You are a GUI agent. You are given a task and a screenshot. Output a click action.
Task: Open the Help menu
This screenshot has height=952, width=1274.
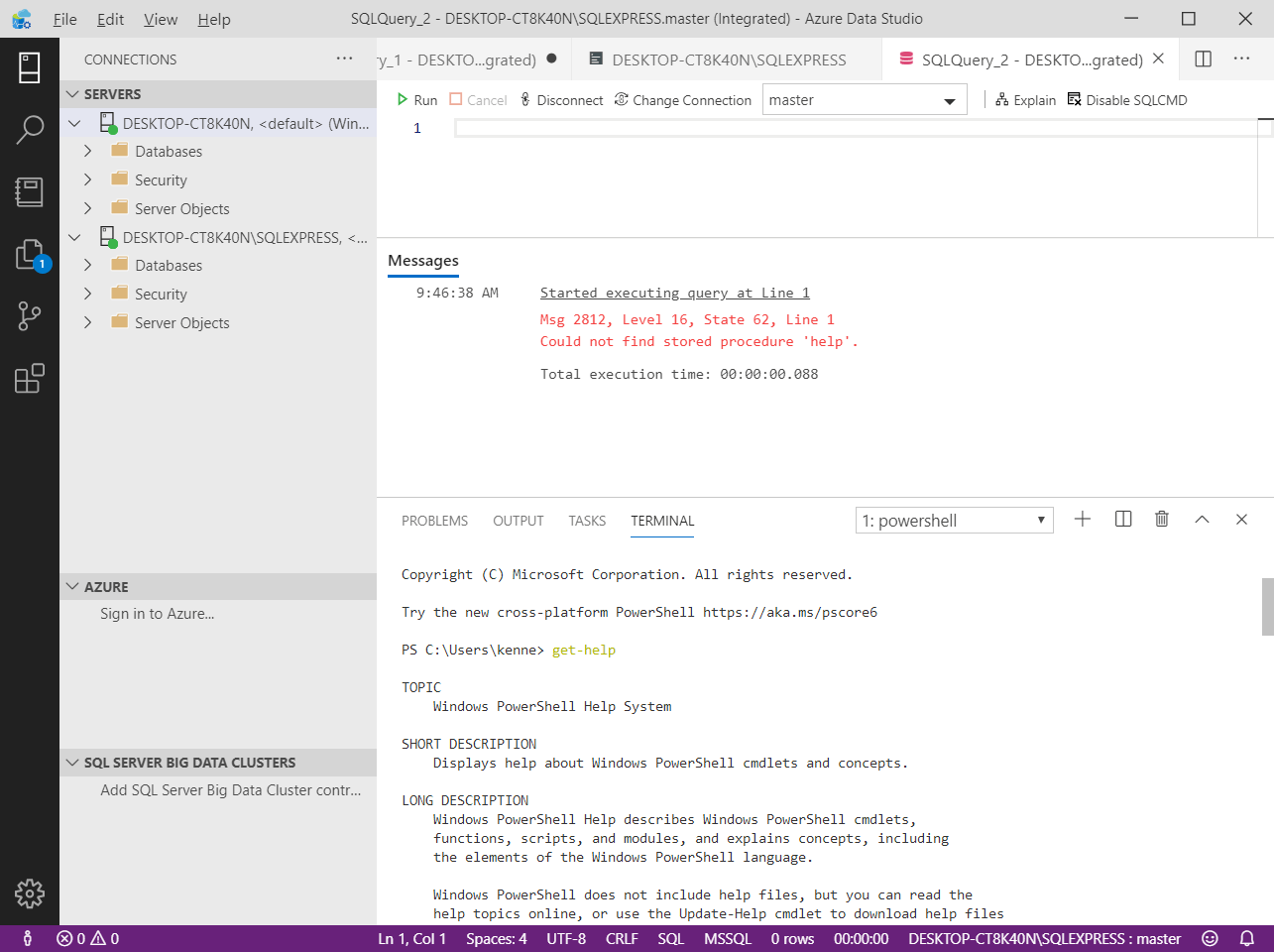point(213,19)
